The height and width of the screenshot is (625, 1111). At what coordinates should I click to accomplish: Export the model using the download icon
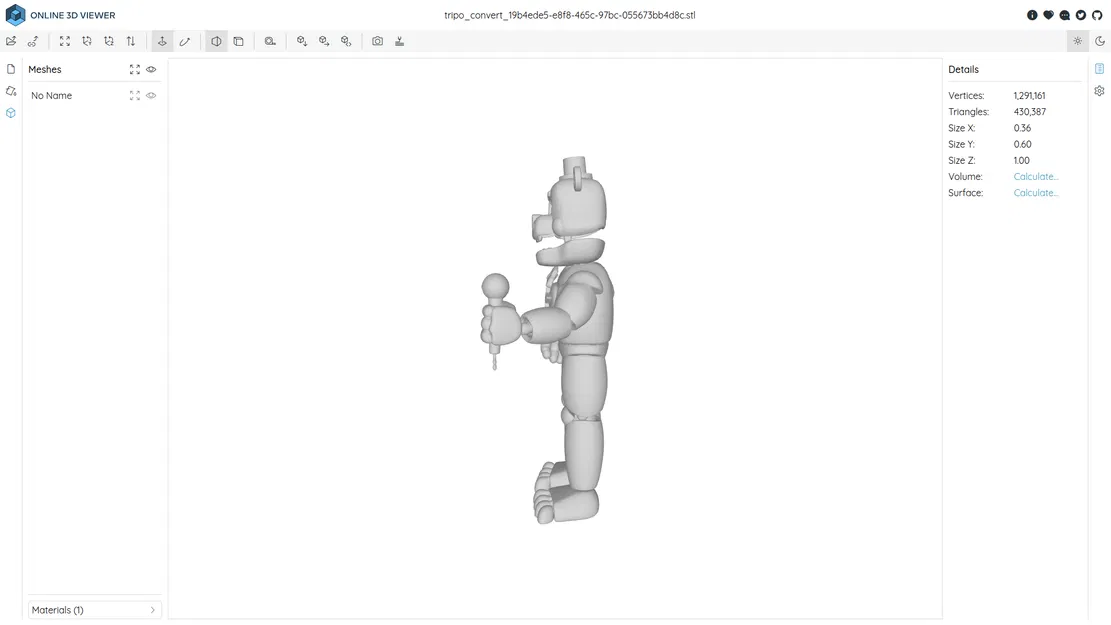[x=399, y=41]
